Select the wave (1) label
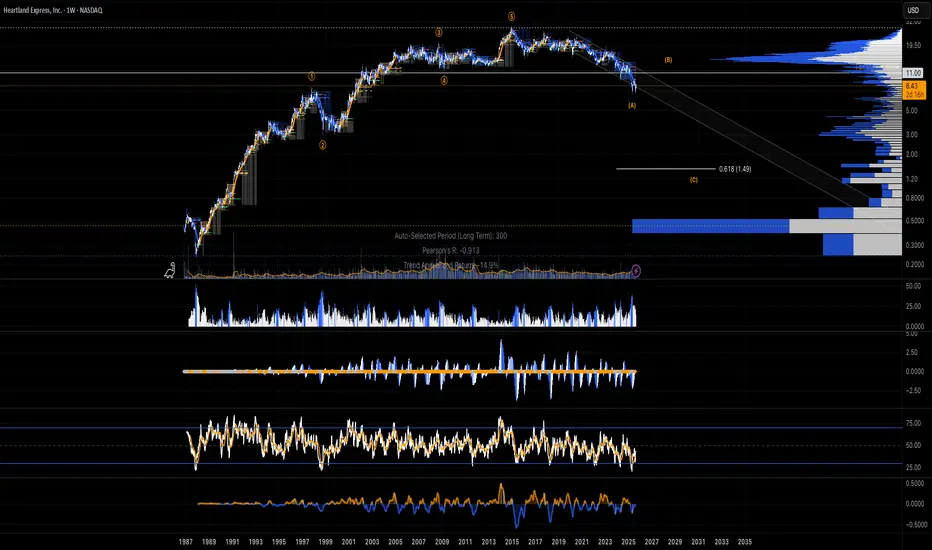932x550 pixels. coord(311,76)
